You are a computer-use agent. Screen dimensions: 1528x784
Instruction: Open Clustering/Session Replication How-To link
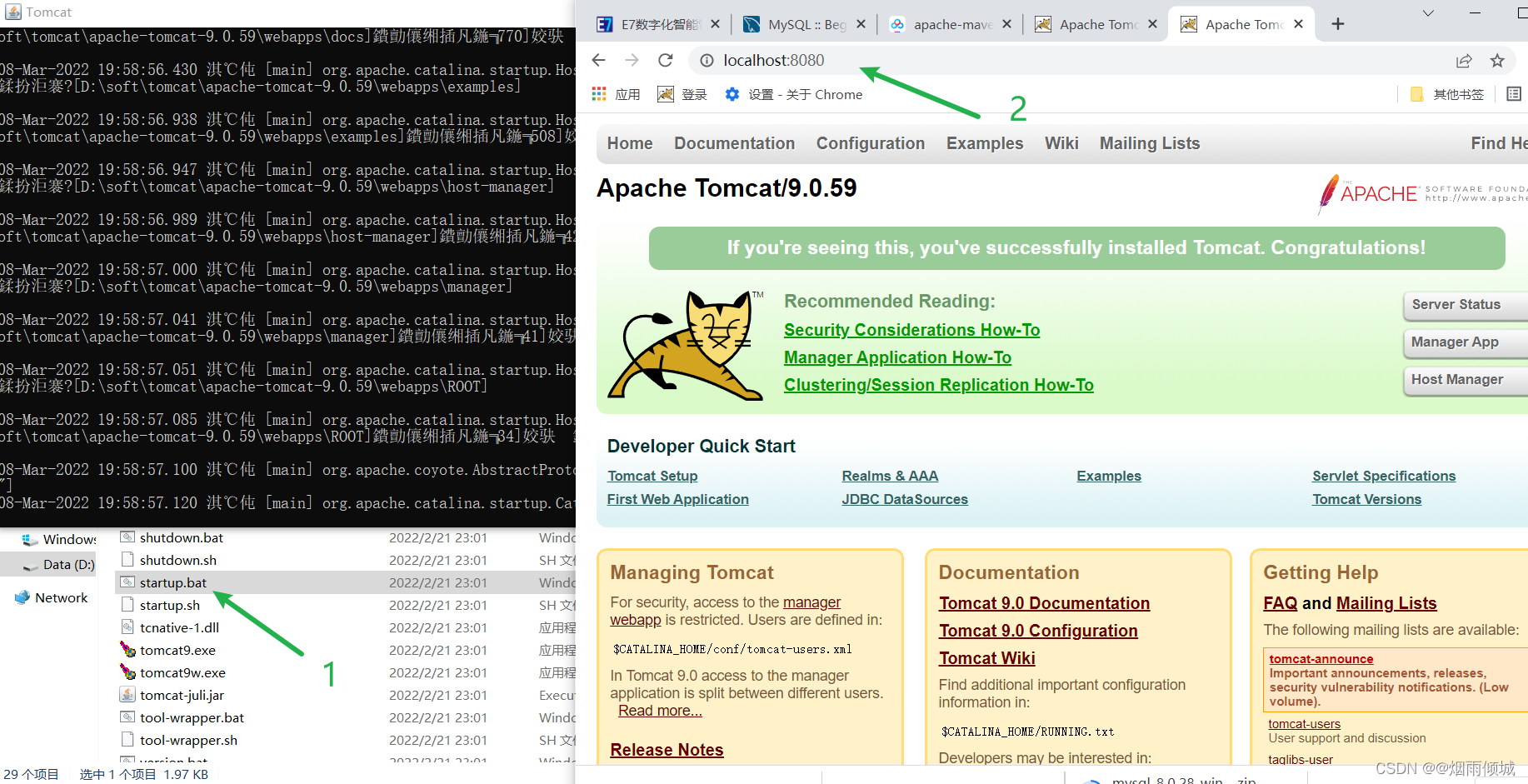tap(938, 385)
